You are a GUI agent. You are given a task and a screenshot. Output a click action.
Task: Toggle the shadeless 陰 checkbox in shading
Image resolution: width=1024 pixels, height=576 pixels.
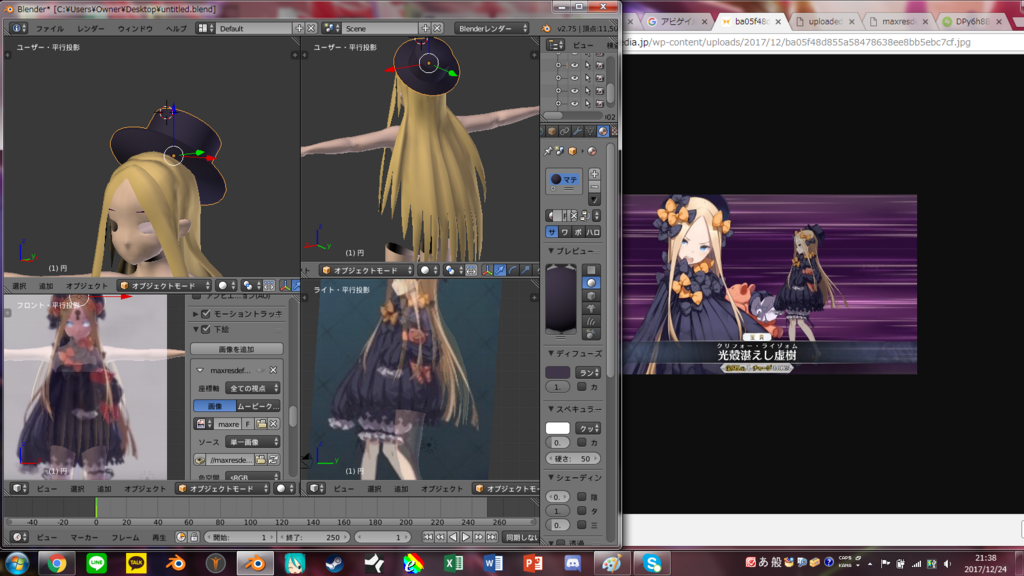coord(582,497)
